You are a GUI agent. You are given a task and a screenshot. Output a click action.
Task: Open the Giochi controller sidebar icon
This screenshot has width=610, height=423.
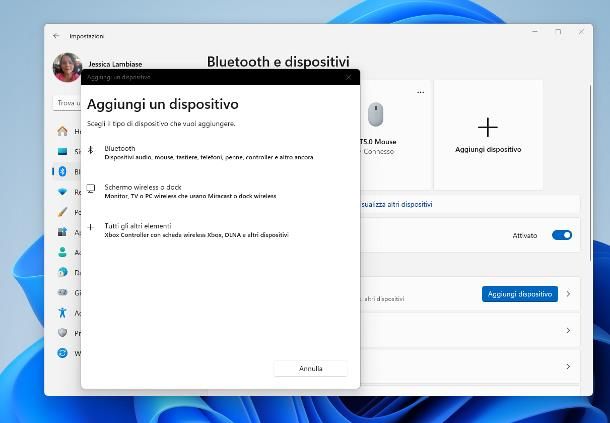pos(62,292)
